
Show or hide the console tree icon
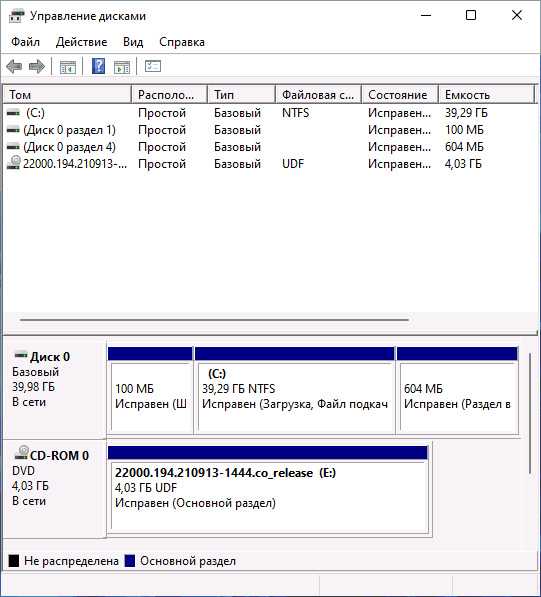[68, 67]
